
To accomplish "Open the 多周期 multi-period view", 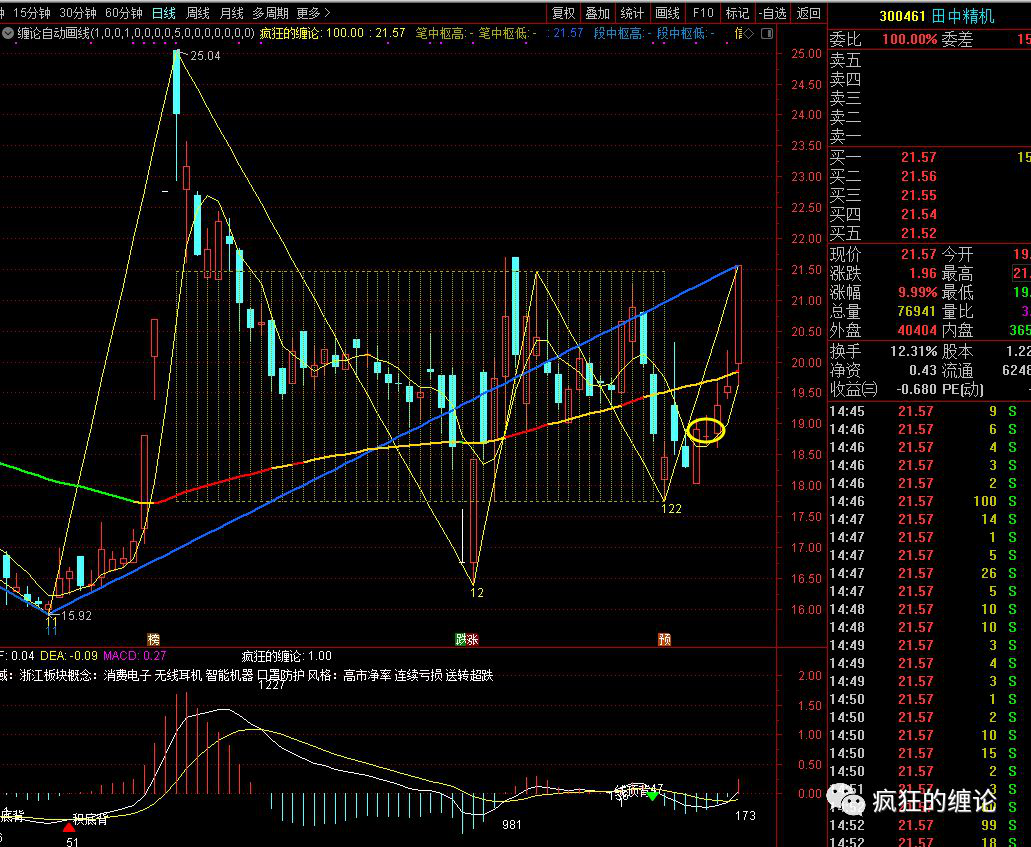I will [x=270, y=13].
